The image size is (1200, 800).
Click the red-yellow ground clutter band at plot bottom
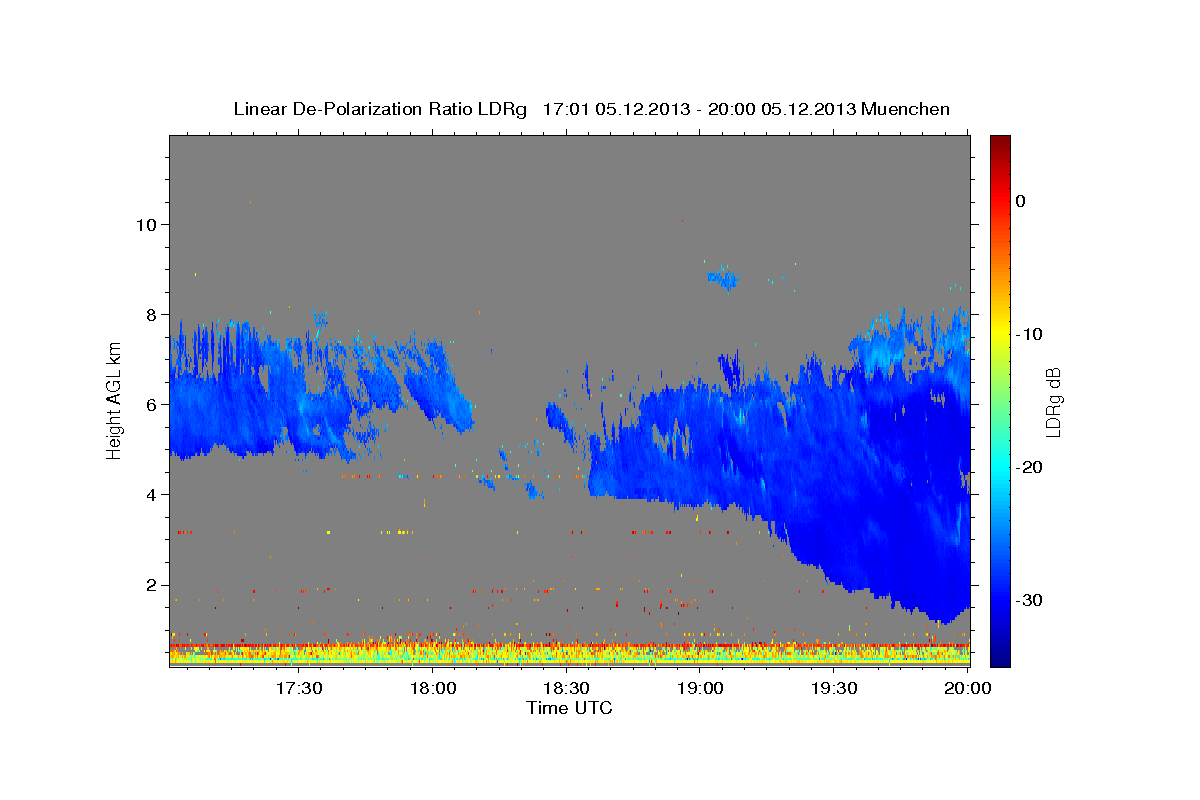coord(569,652)
